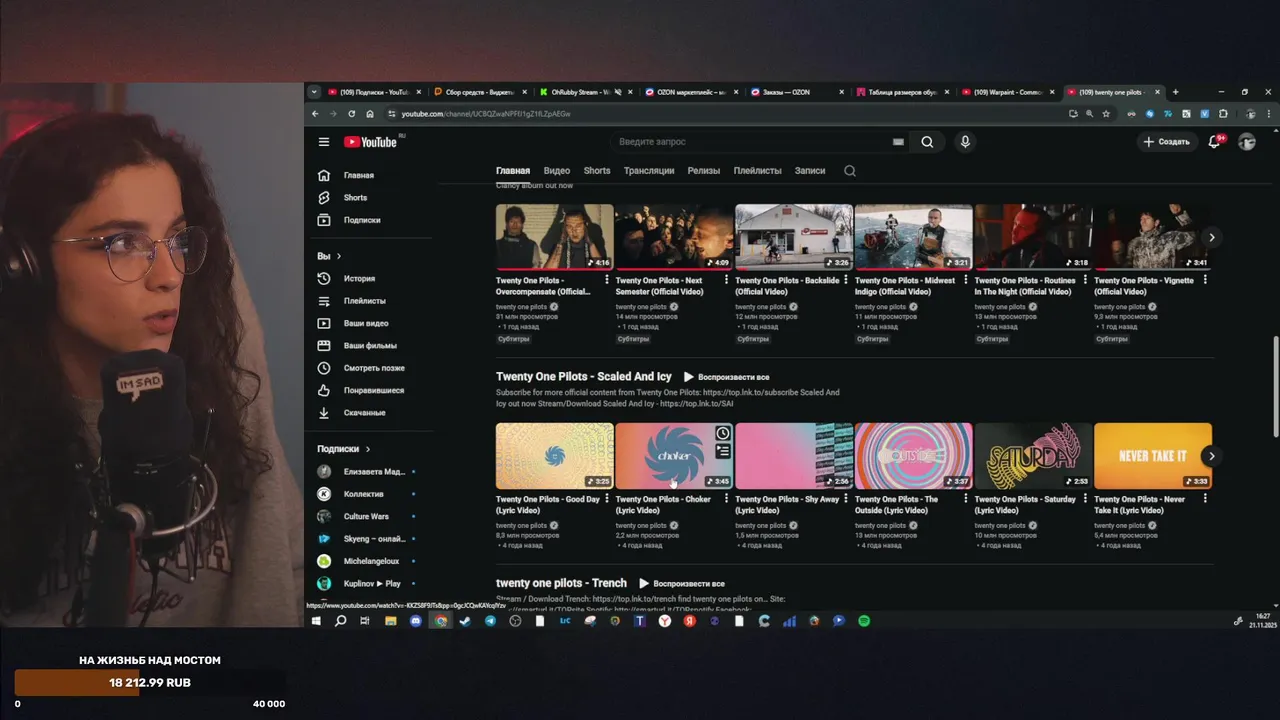The image size is (1280, 720).
Task: Click the YouTube logo
Action: point(371,142)
